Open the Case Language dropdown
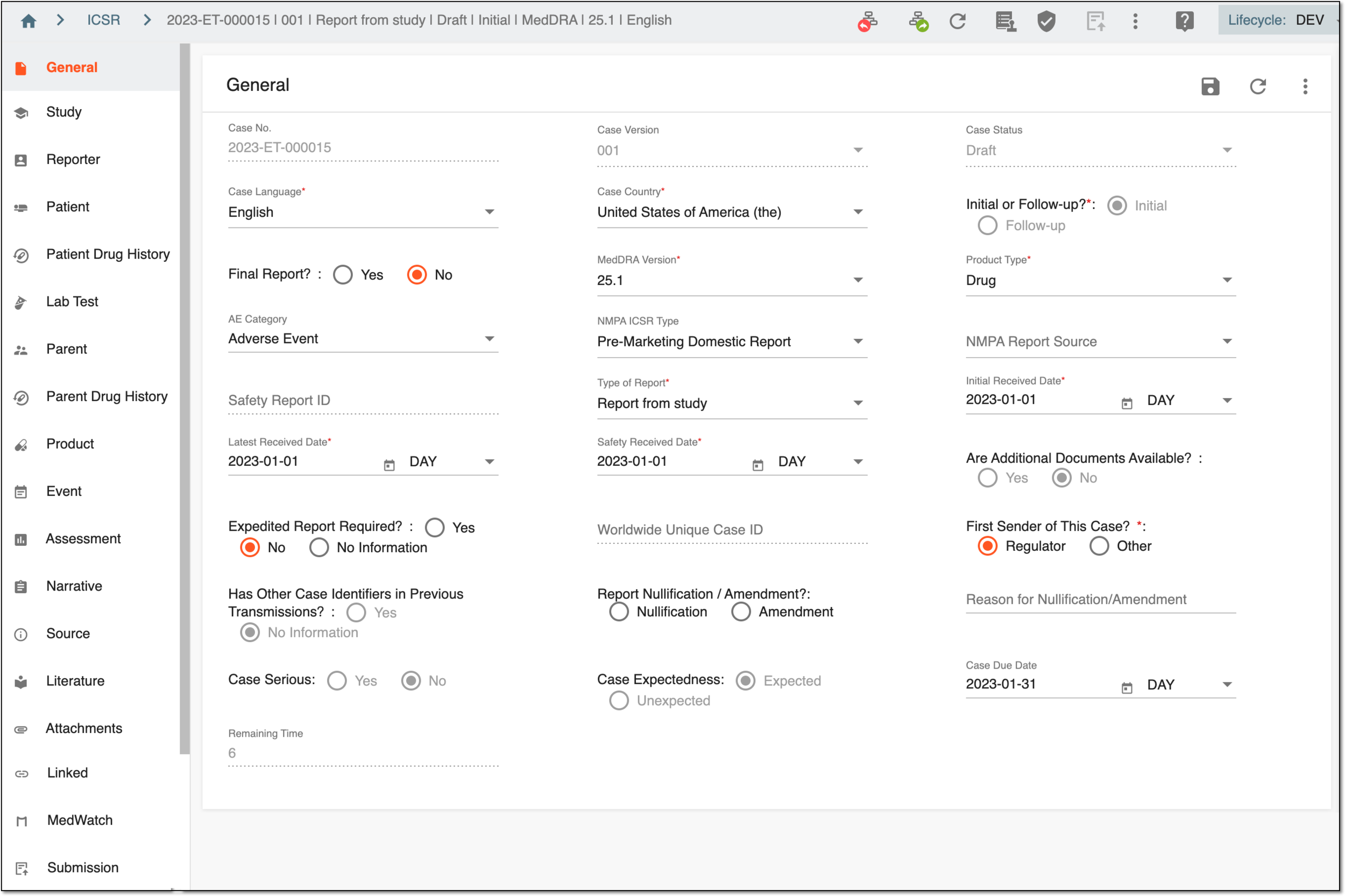 pyautogui.click(x=363, y=212)
